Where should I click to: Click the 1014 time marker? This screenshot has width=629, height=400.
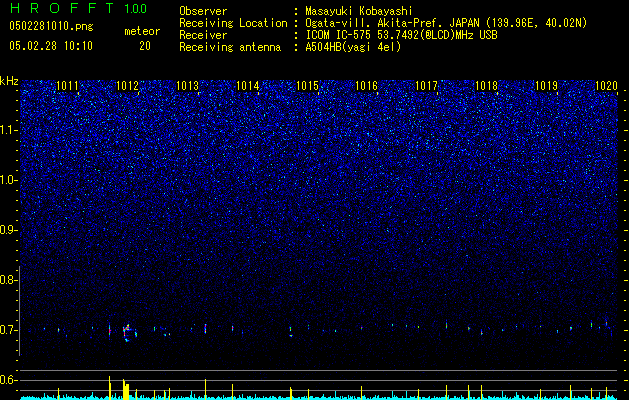point(248,86)
